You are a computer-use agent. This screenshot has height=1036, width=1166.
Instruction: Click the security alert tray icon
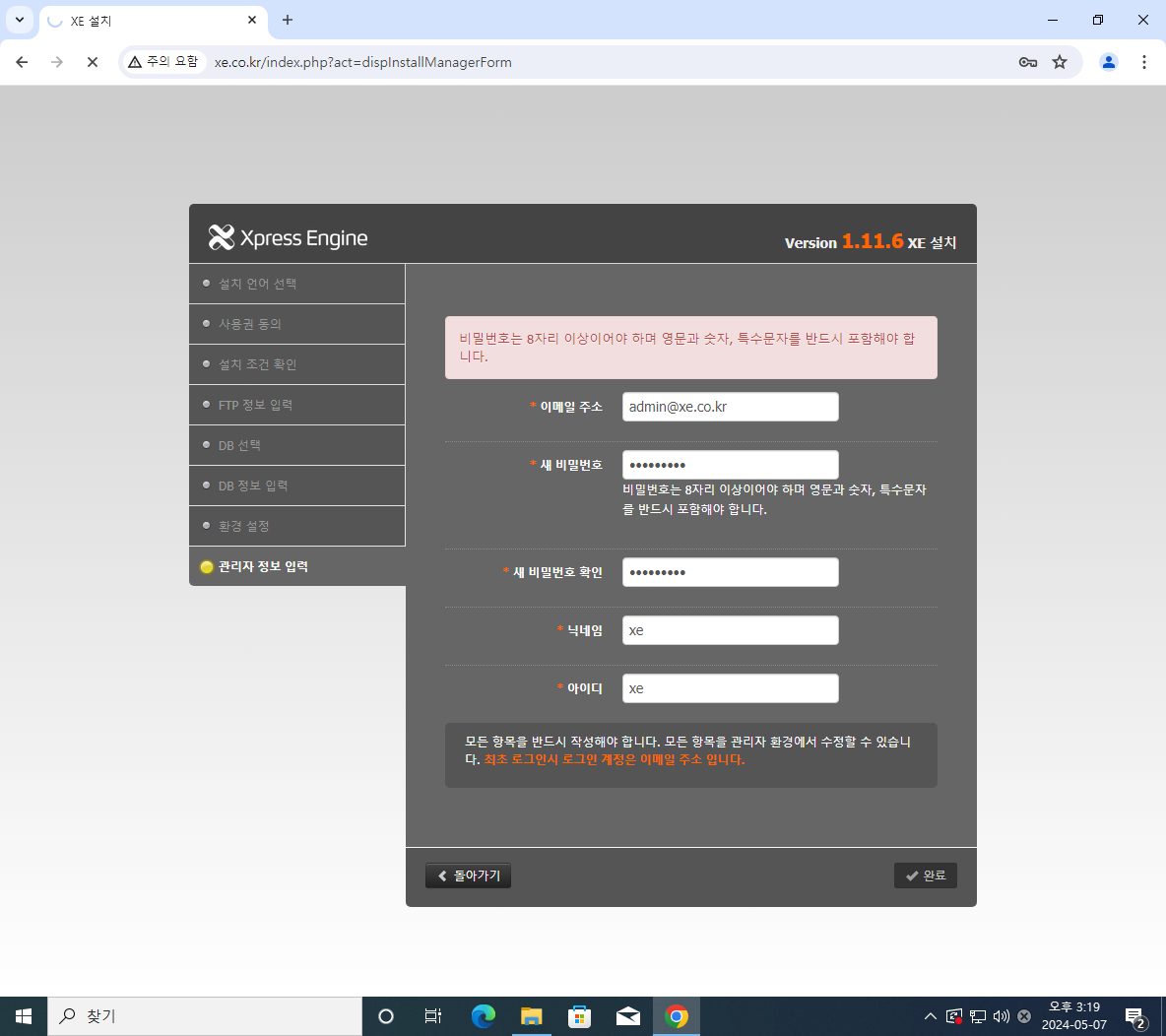click(x=954, y=1016)
